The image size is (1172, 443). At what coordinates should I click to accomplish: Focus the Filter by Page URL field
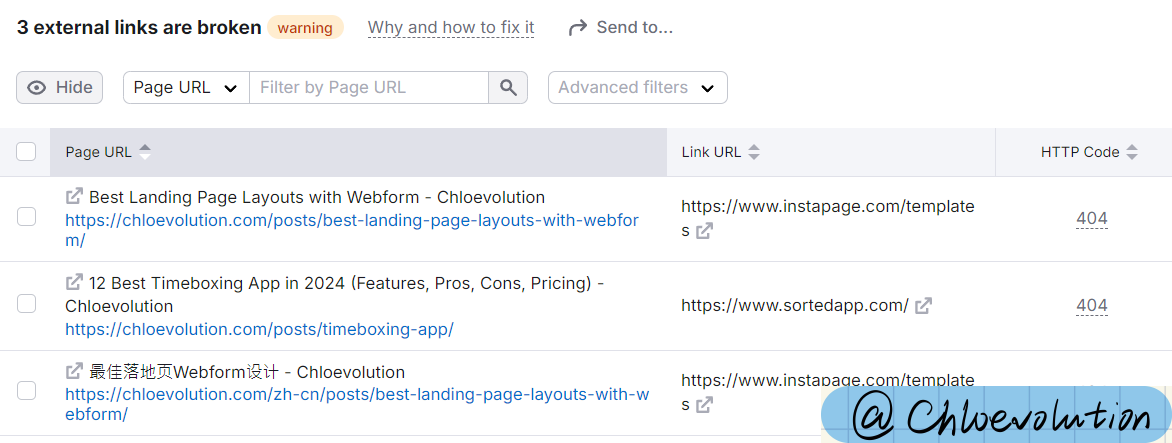[368, 87]
